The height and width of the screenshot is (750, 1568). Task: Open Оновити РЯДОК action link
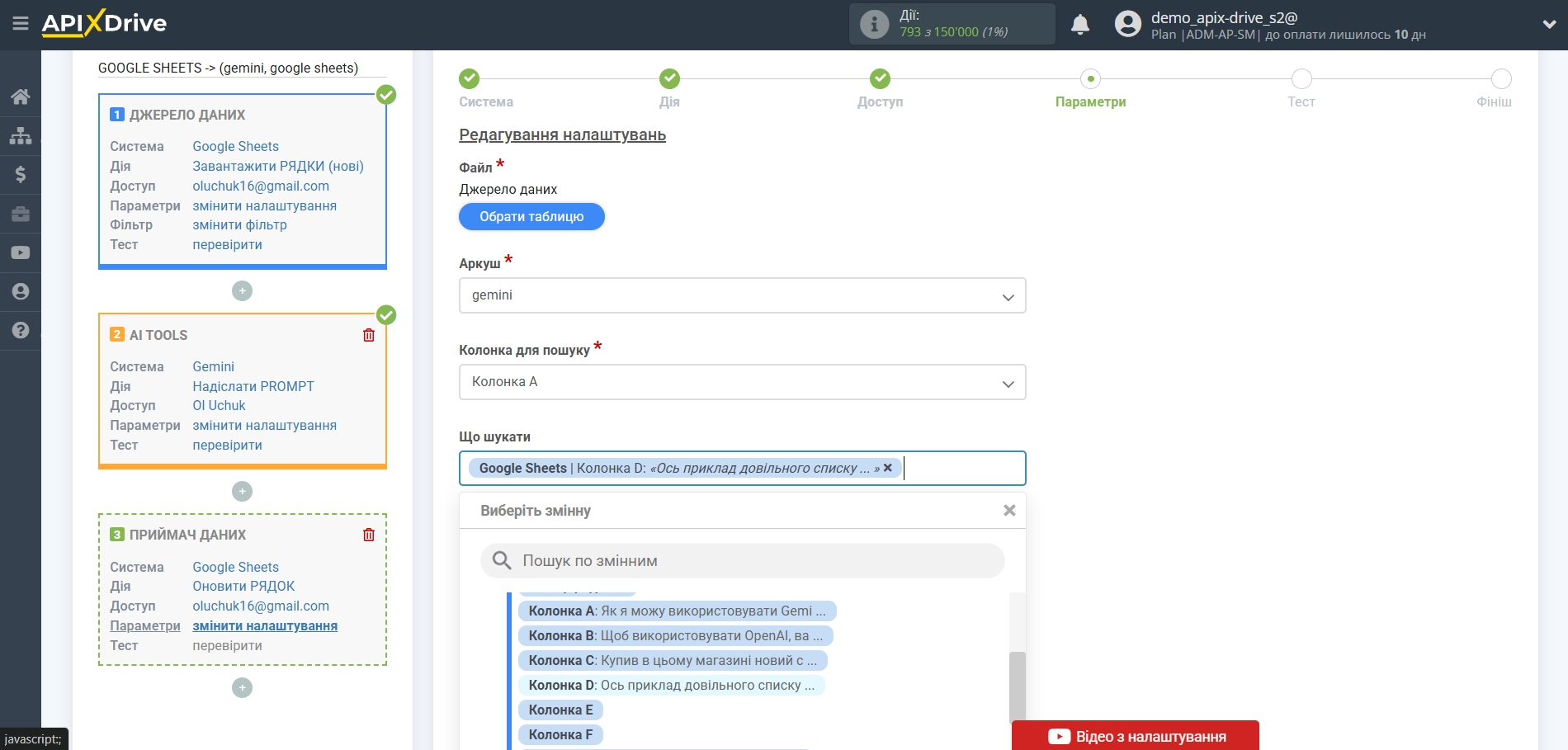243,586
